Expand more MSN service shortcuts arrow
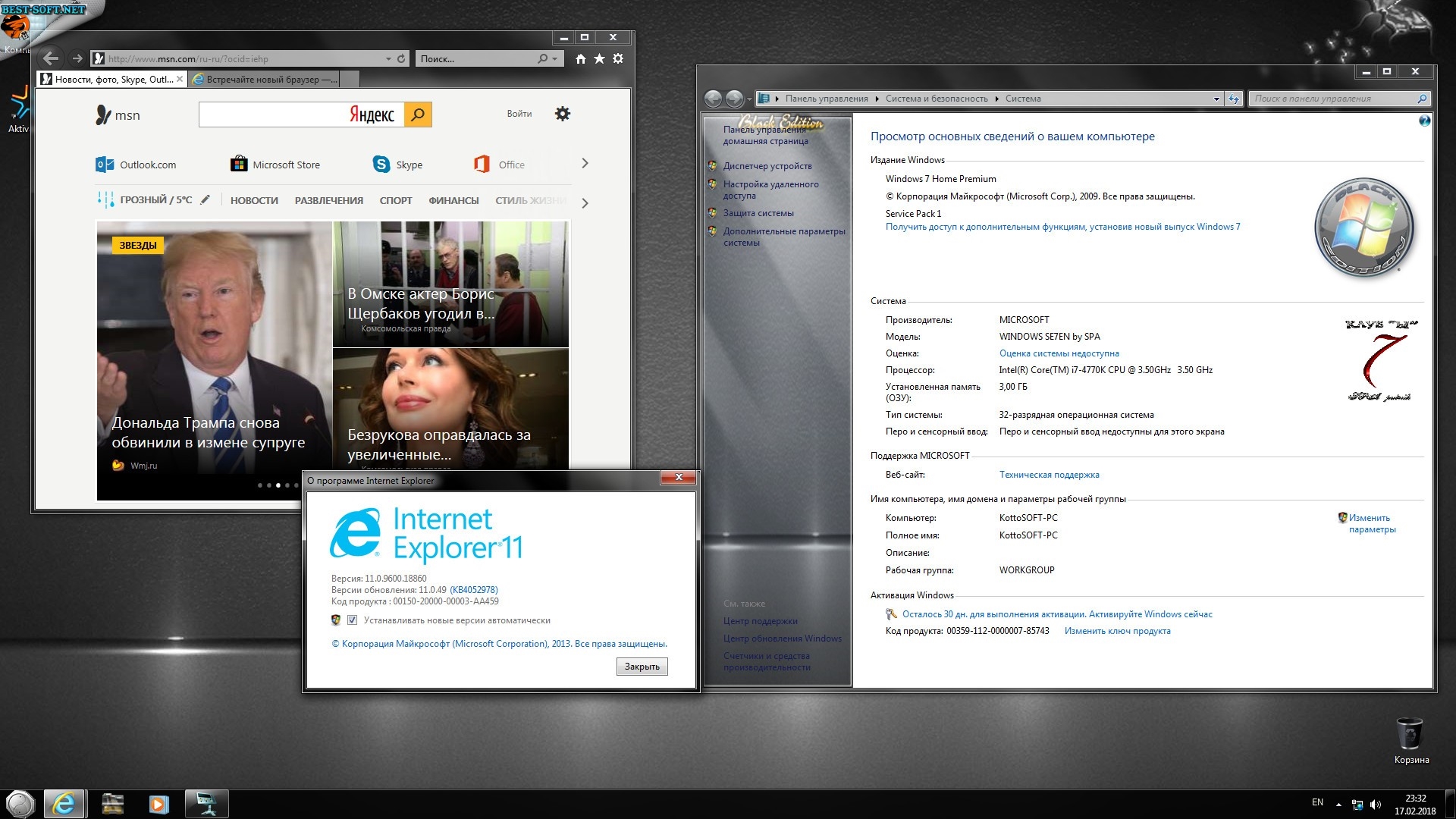This screenshot has width=1456, height=819. pyautogui.click(x=585, y=163)
